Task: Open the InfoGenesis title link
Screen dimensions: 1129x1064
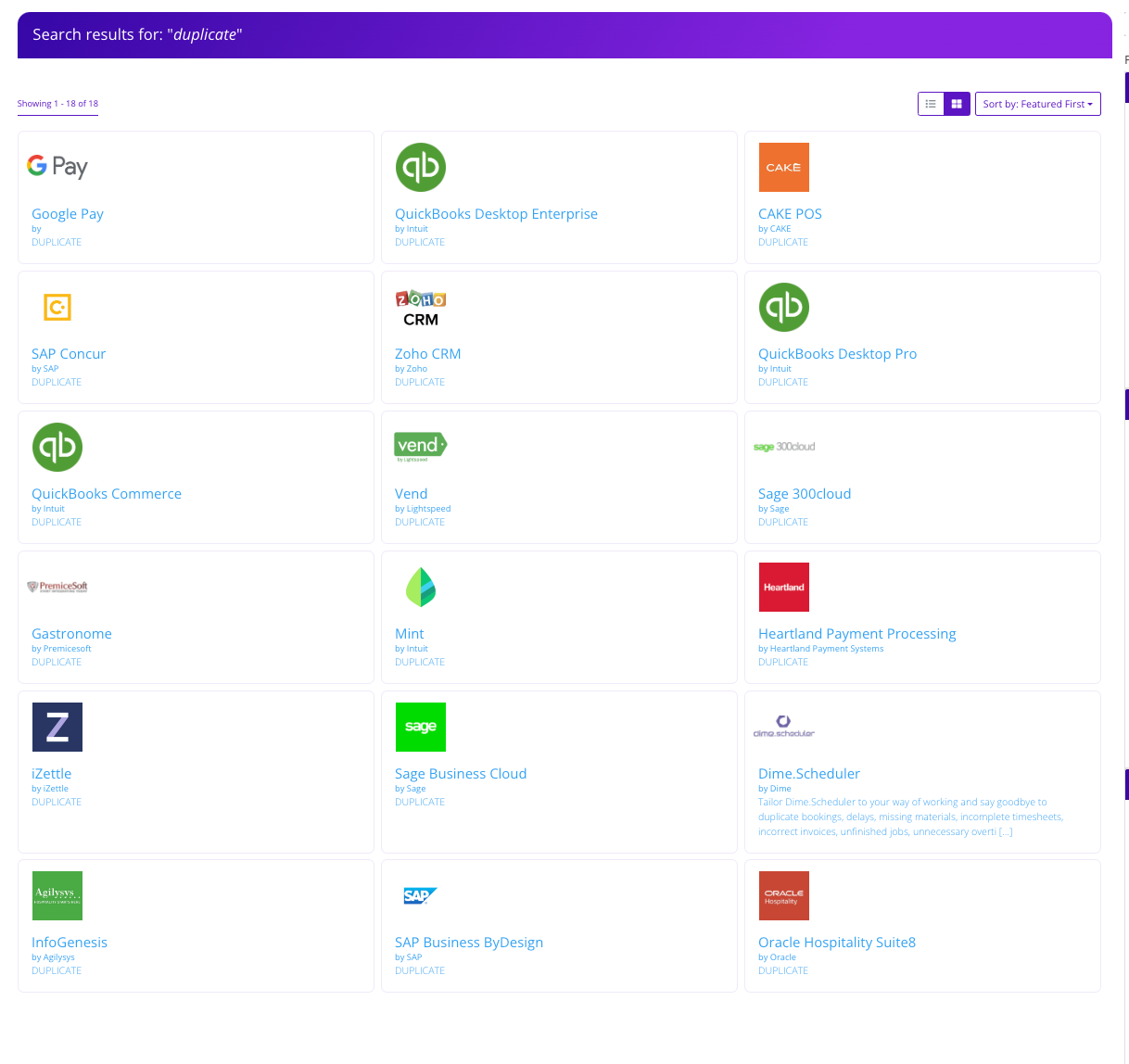Action: pyautogui.click(x=70, y=943)
